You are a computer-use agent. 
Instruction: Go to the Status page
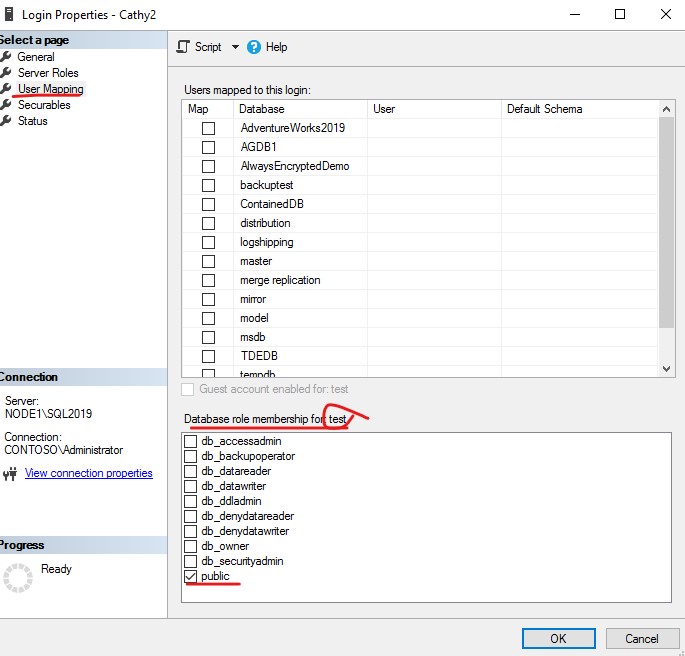(33, 121)
